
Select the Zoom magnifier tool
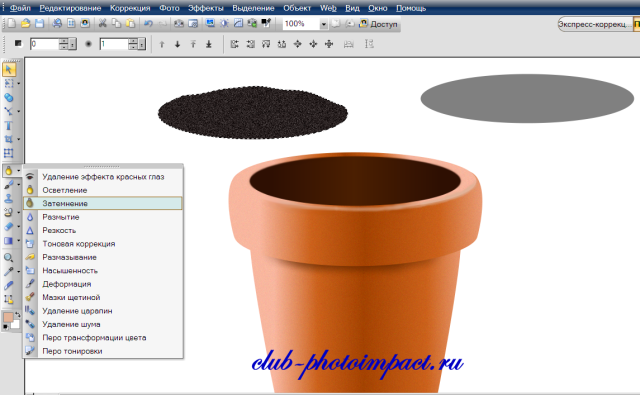(x=8, y=257)
